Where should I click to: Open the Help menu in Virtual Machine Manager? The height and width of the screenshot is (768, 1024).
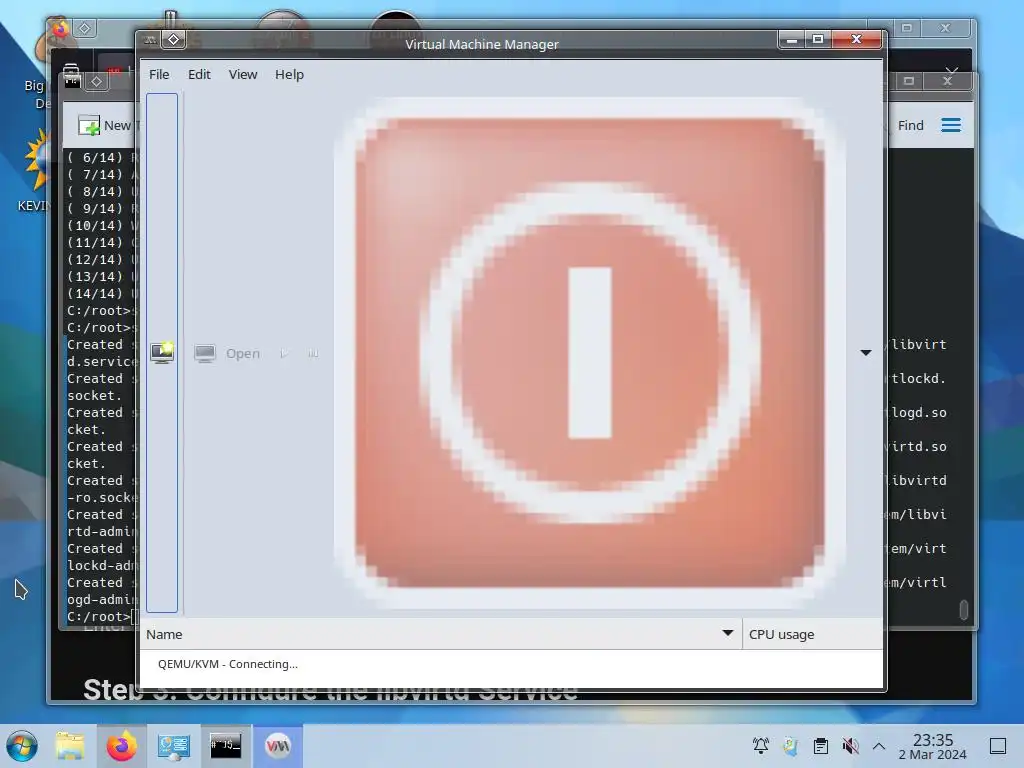point(289,74)
